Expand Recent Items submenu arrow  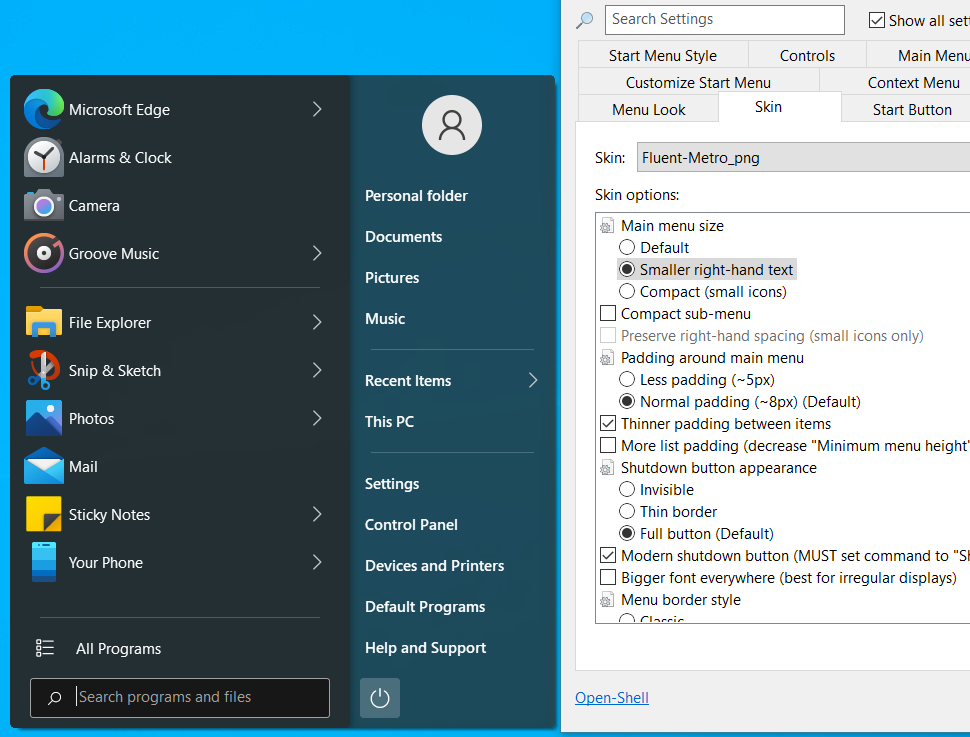point(533,381)
